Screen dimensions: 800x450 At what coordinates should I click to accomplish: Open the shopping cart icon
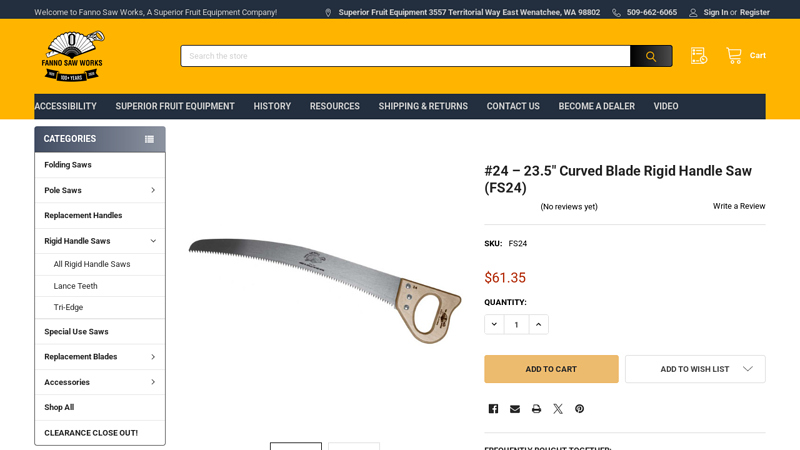[734, 56]
